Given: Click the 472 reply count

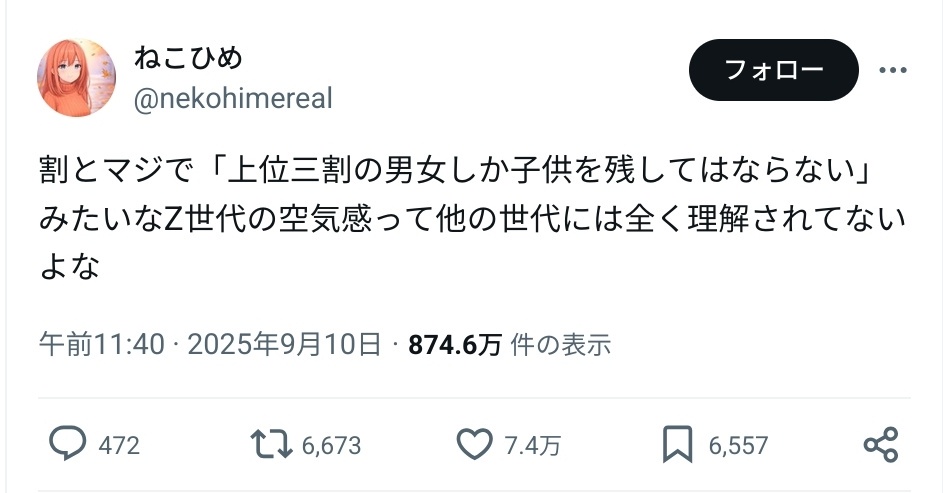Looking at the screenshot, I should (x=119, y=446).
